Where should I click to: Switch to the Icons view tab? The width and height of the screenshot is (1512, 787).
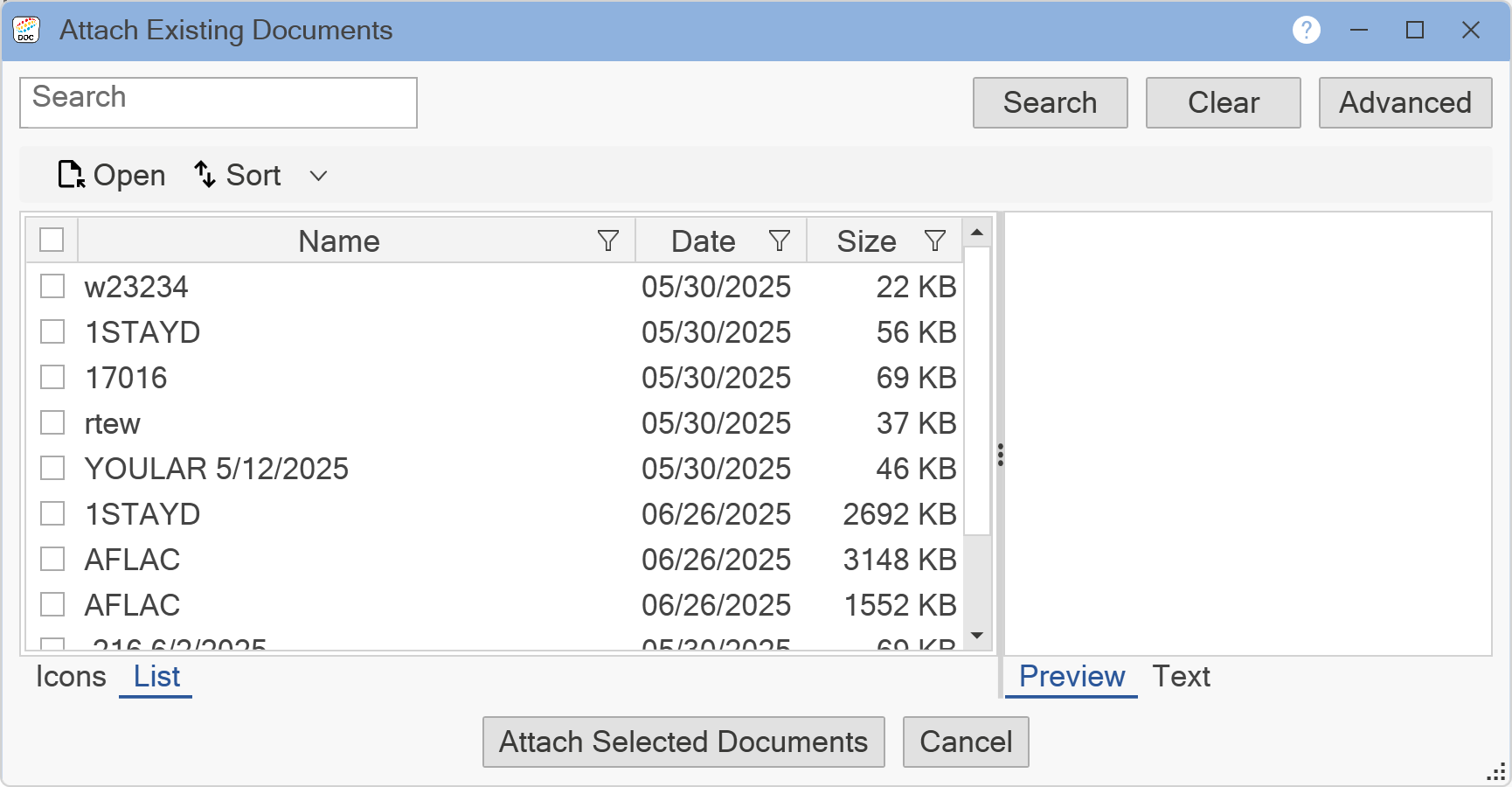click(70, 676)
